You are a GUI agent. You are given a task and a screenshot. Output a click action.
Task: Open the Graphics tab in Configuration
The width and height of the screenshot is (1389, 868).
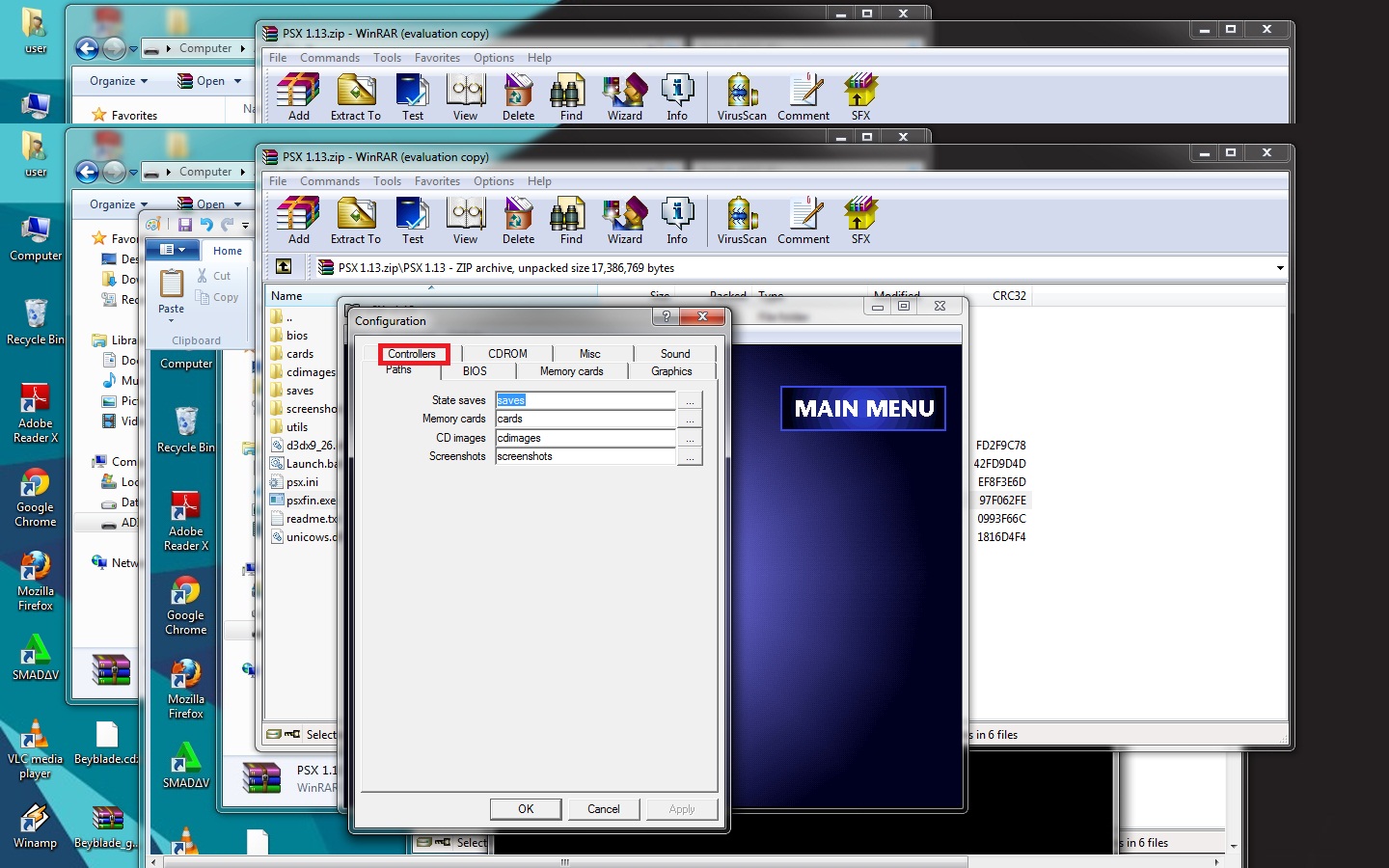click(671, 371)
